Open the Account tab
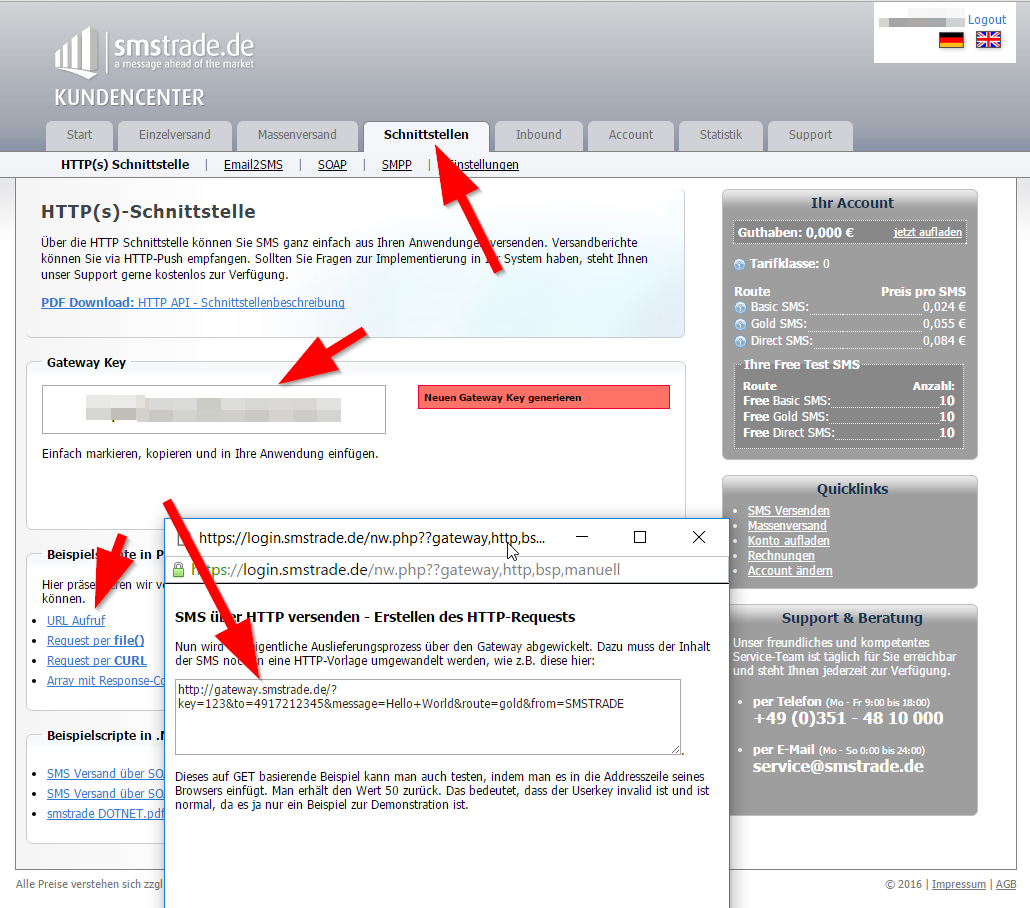Screen dimensions: 1030x908 click(x=631, y=135)
